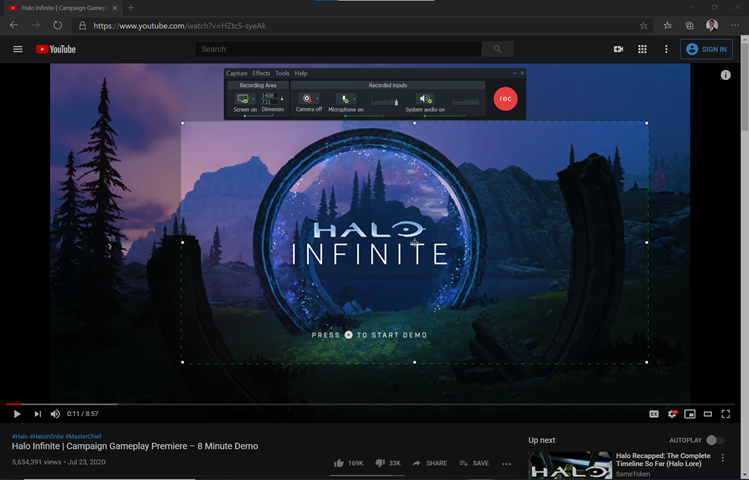Open YouTube hamburger guide menu

point(17,49)
